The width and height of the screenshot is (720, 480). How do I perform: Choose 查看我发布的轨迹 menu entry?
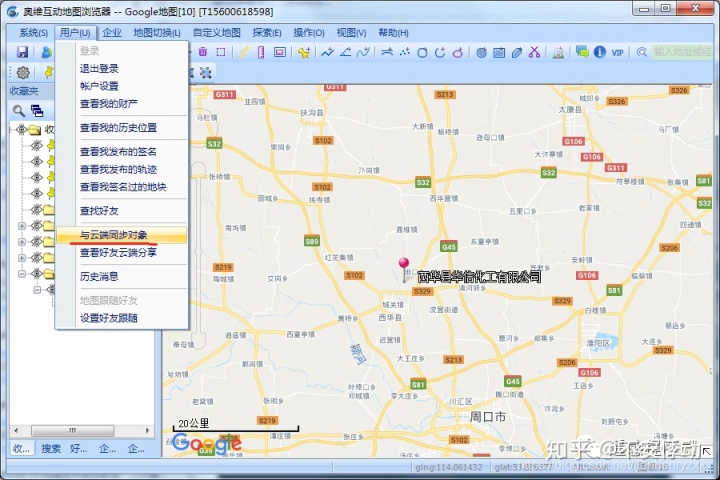(x=122, y=169)
